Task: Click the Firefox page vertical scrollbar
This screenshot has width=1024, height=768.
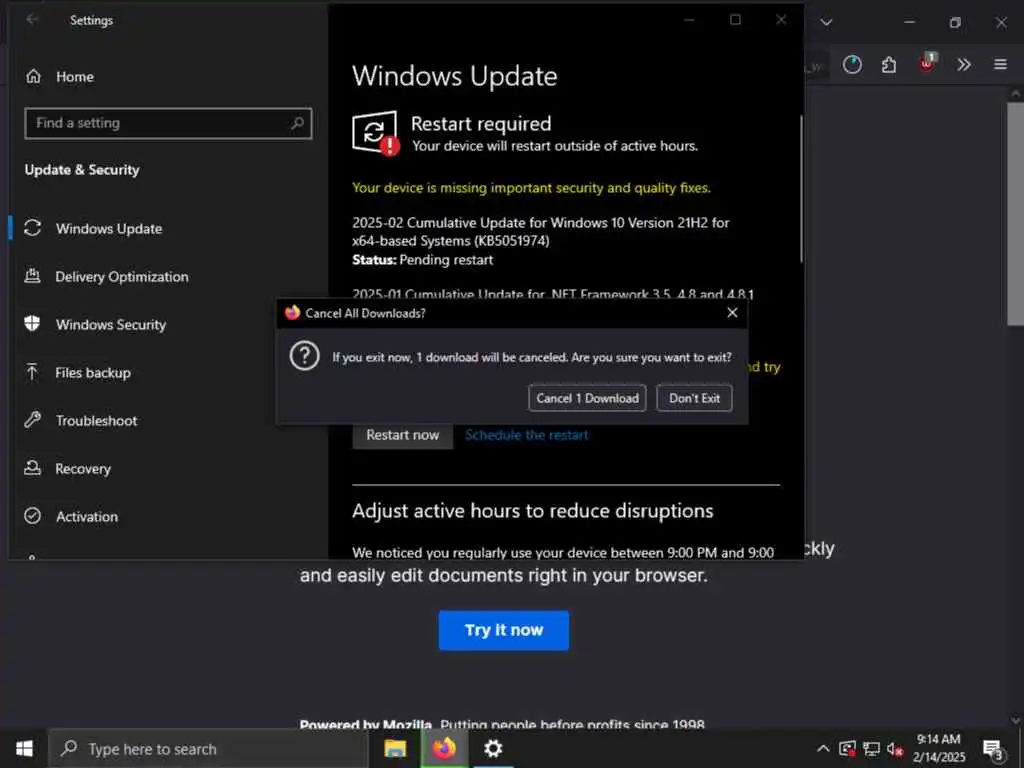Action: tap(1015, 214)
